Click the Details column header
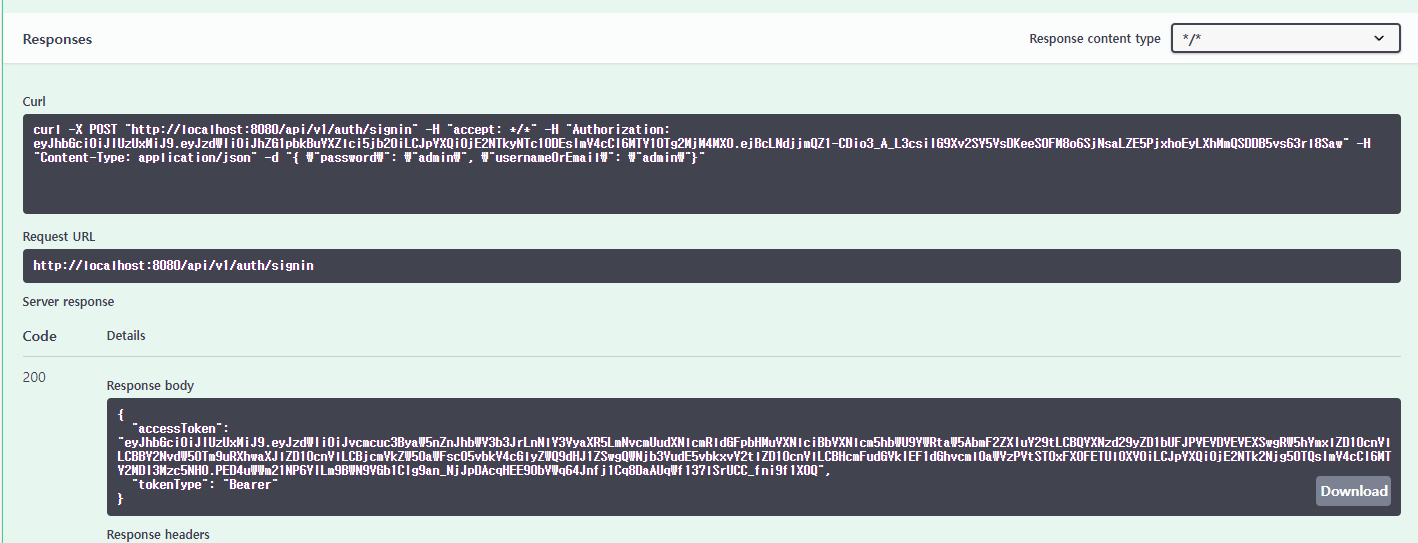Viewport: 1418px width, 543px height. [x=126, y=336]
